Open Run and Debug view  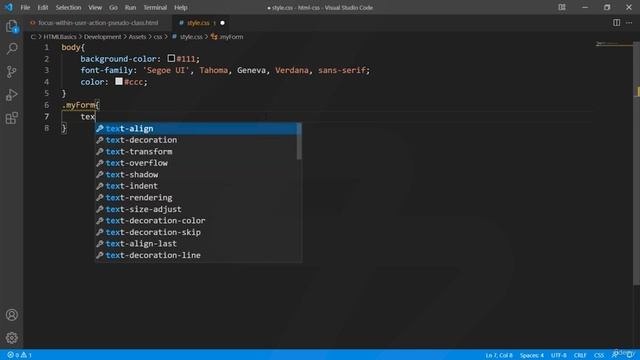[11, 95]
